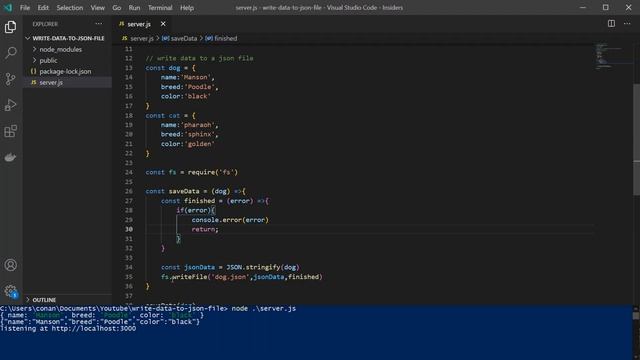Open the Edit menu
This screenshot has width=640, height=360.
point(43,8)
